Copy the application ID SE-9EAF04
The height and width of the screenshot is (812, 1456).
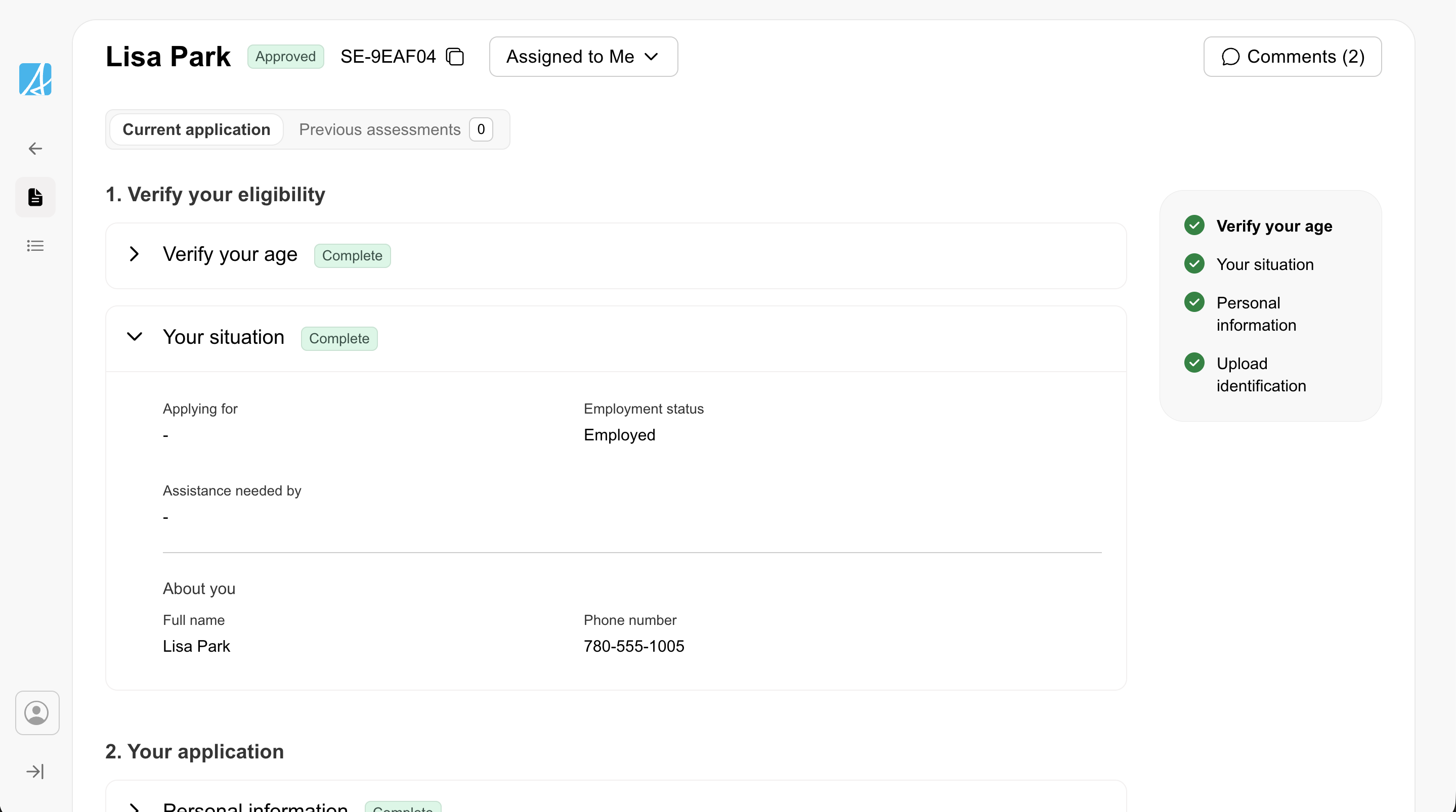(x=455, y=57)
